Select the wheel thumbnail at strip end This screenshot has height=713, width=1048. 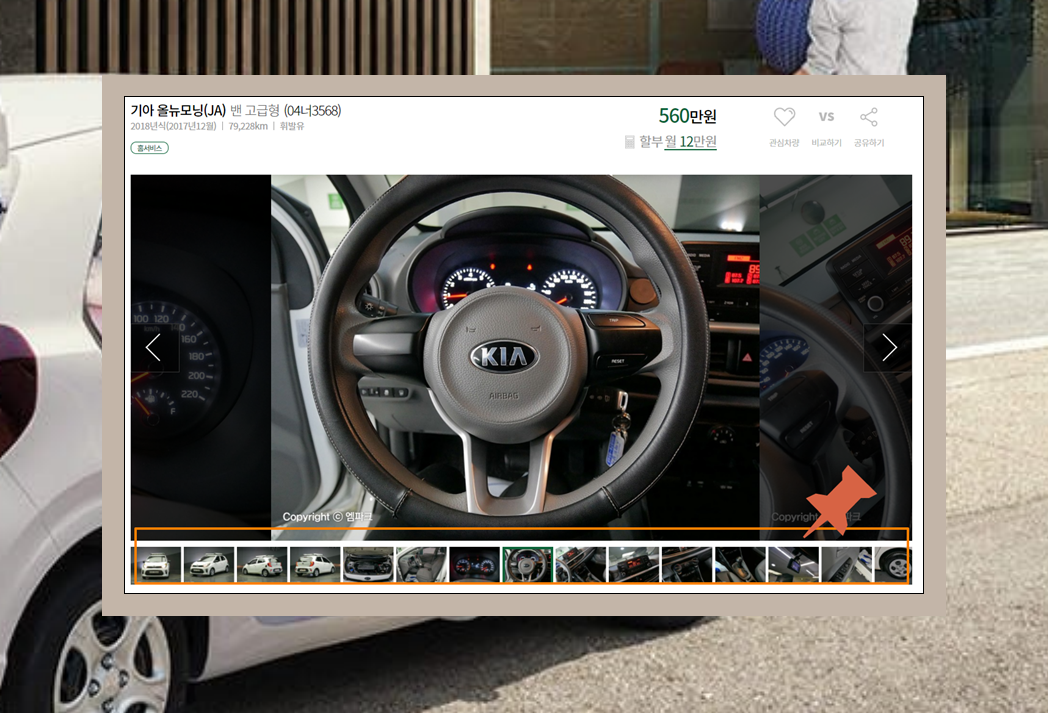(x=894, y=565)
